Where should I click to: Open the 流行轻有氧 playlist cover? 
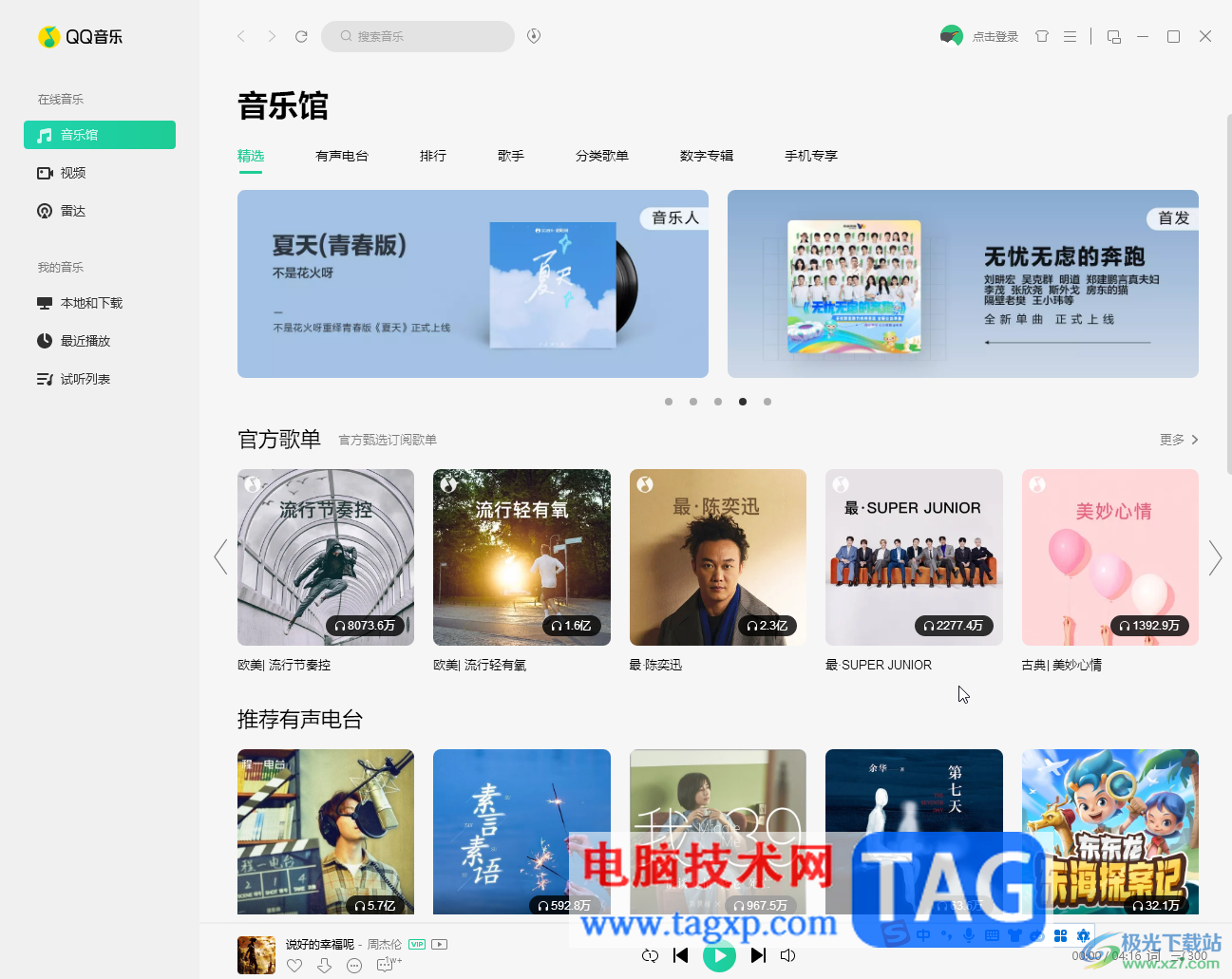tap(521, 557)
